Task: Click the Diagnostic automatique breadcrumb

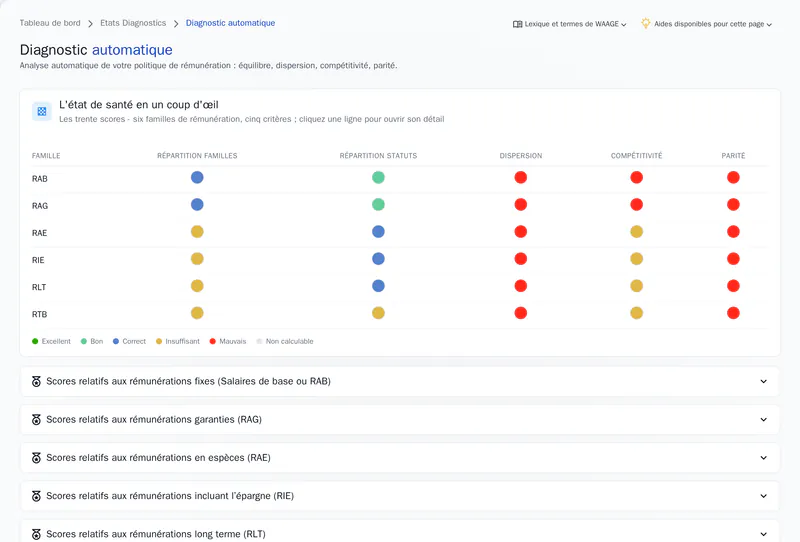Action: pos(230,23)
